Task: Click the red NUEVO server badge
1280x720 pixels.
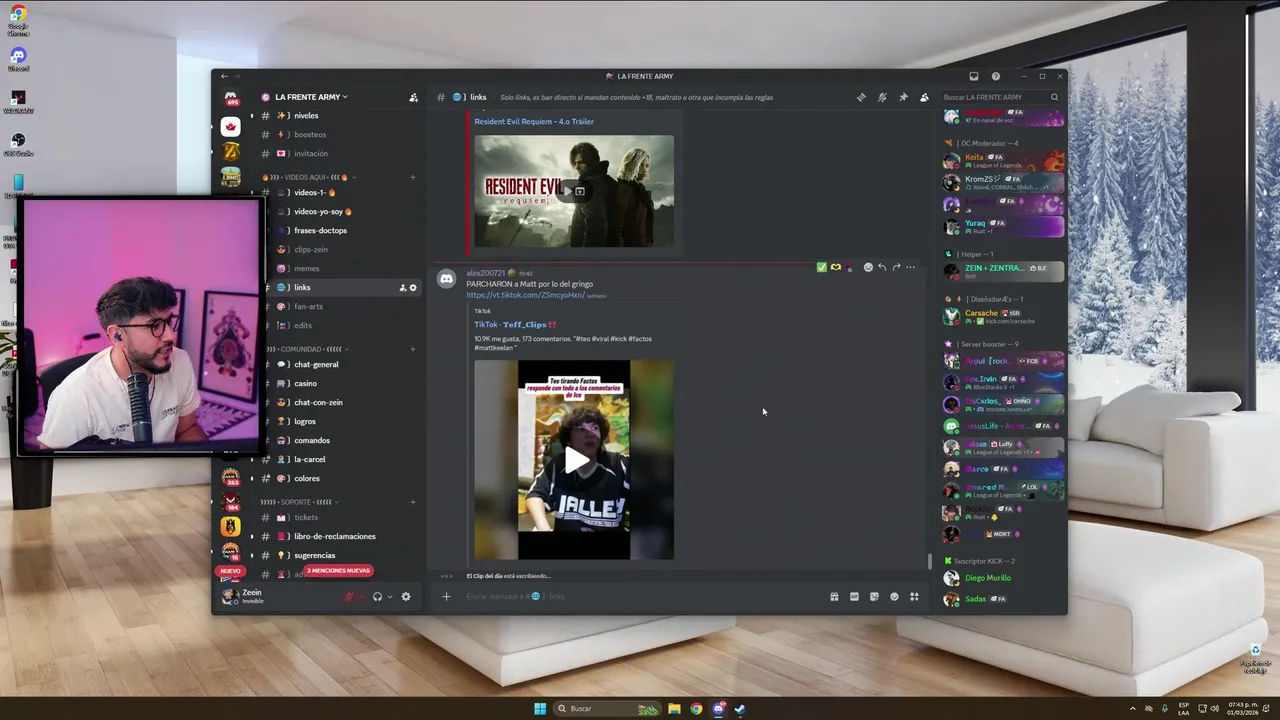Action: 231,571
